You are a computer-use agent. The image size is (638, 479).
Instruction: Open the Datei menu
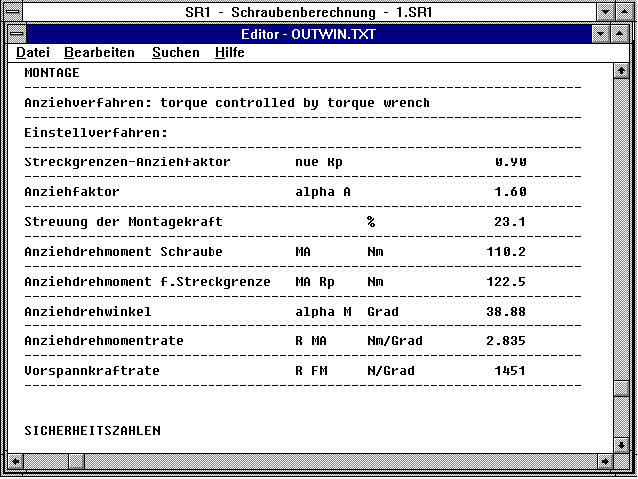(32, 52)
